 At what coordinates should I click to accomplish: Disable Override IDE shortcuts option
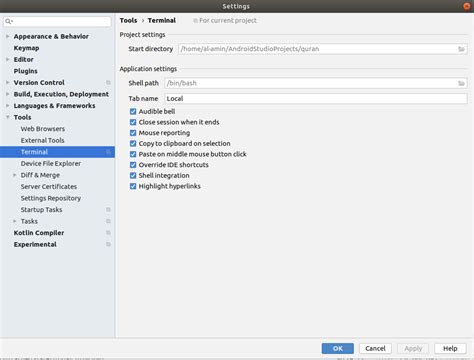point(133,165)
